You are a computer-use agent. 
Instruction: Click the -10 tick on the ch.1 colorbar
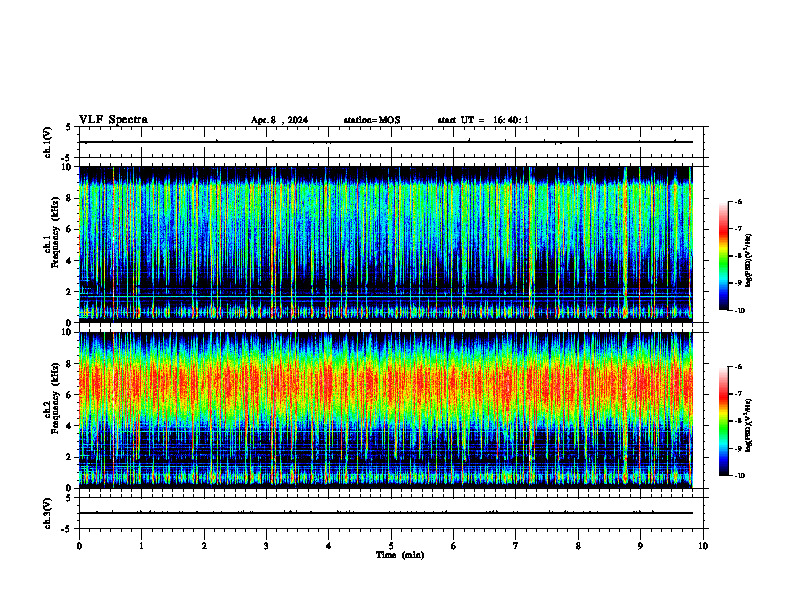[740, 311]
